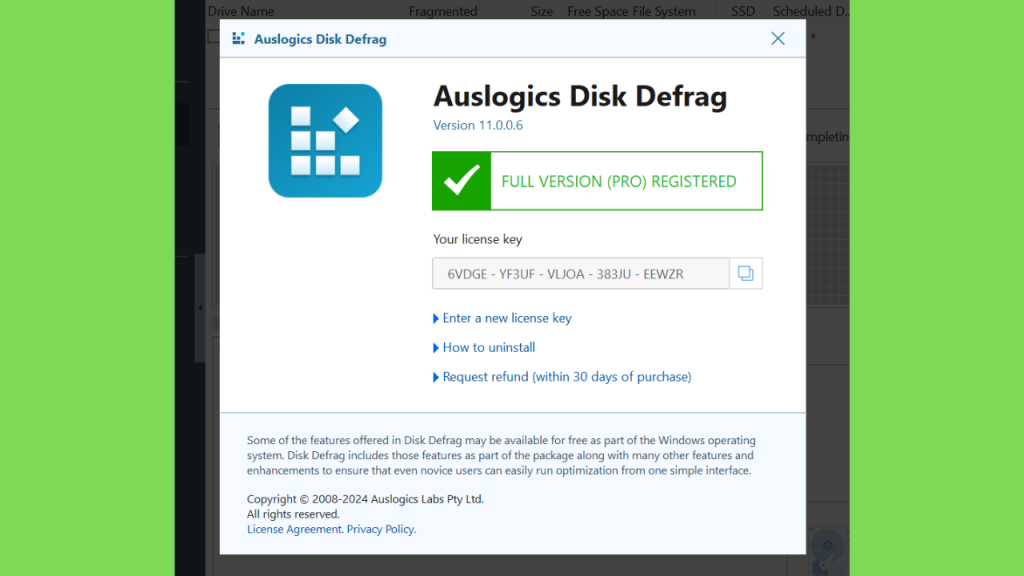This screenshot has width=1024, height=576.
Task: Expand the arrow beside How to uninstall
Action: click(436, 348)
